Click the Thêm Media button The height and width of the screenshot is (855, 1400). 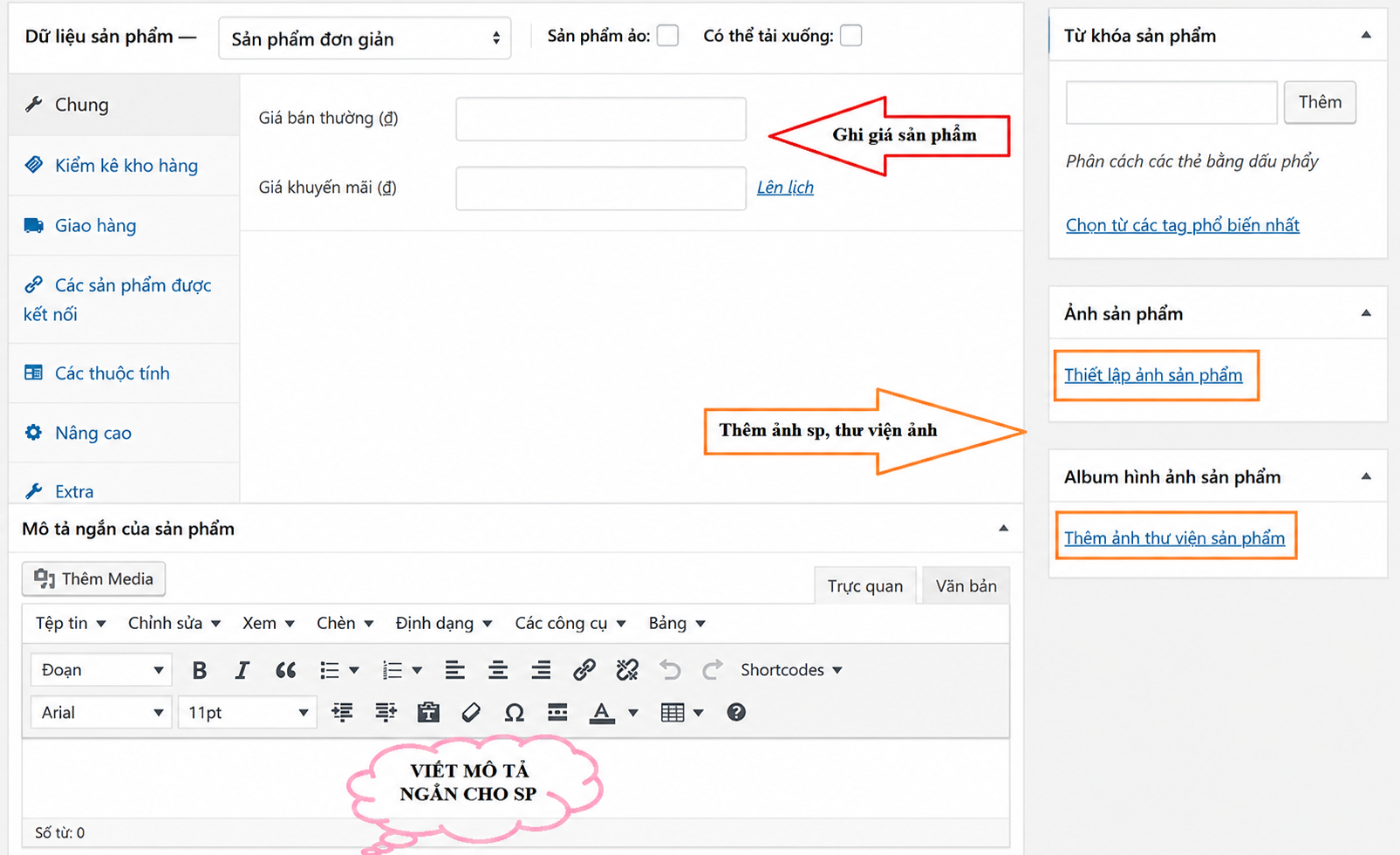93,579
